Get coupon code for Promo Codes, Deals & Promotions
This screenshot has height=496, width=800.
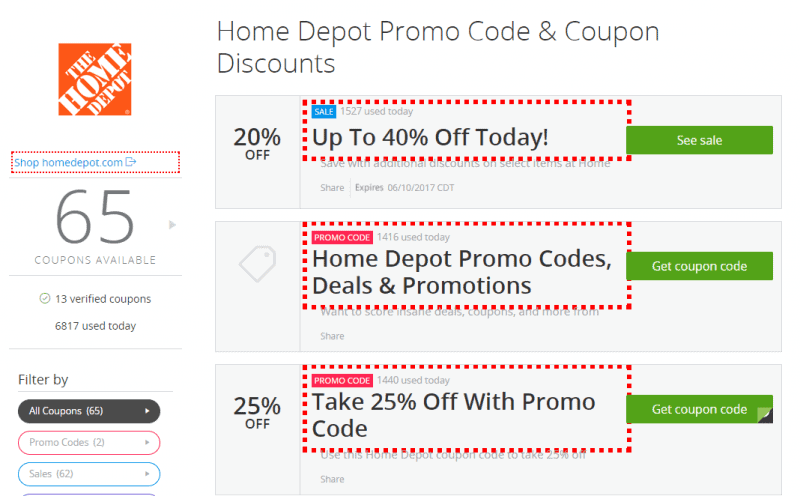click(x=699, y=266)
